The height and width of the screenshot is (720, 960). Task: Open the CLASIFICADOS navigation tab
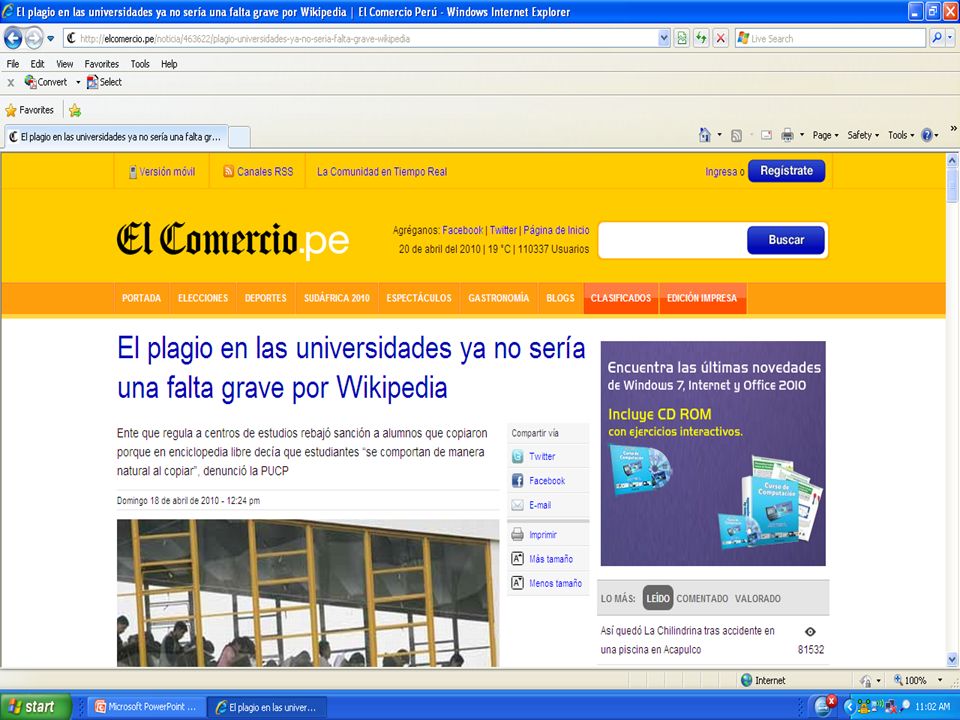(x=621, y=298)
